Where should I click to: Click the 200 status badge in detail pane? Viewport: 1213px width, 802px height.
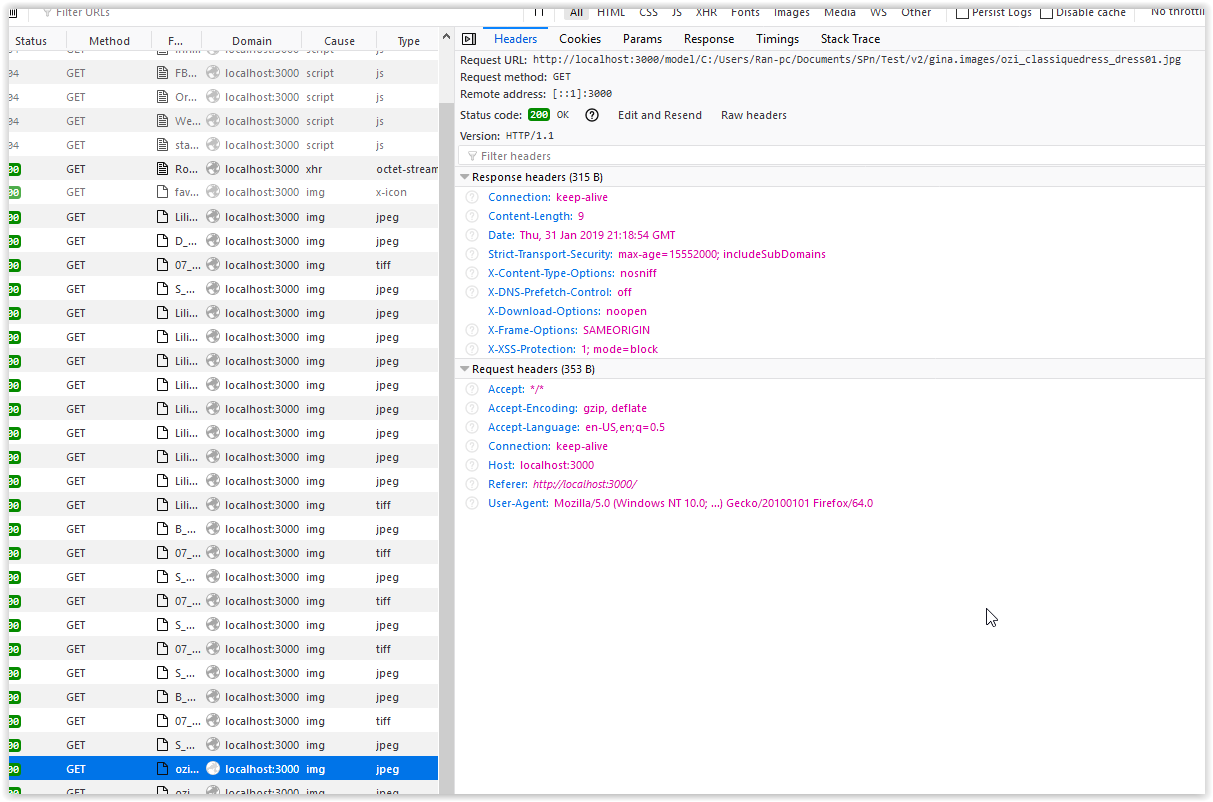(x=539, y=115)
